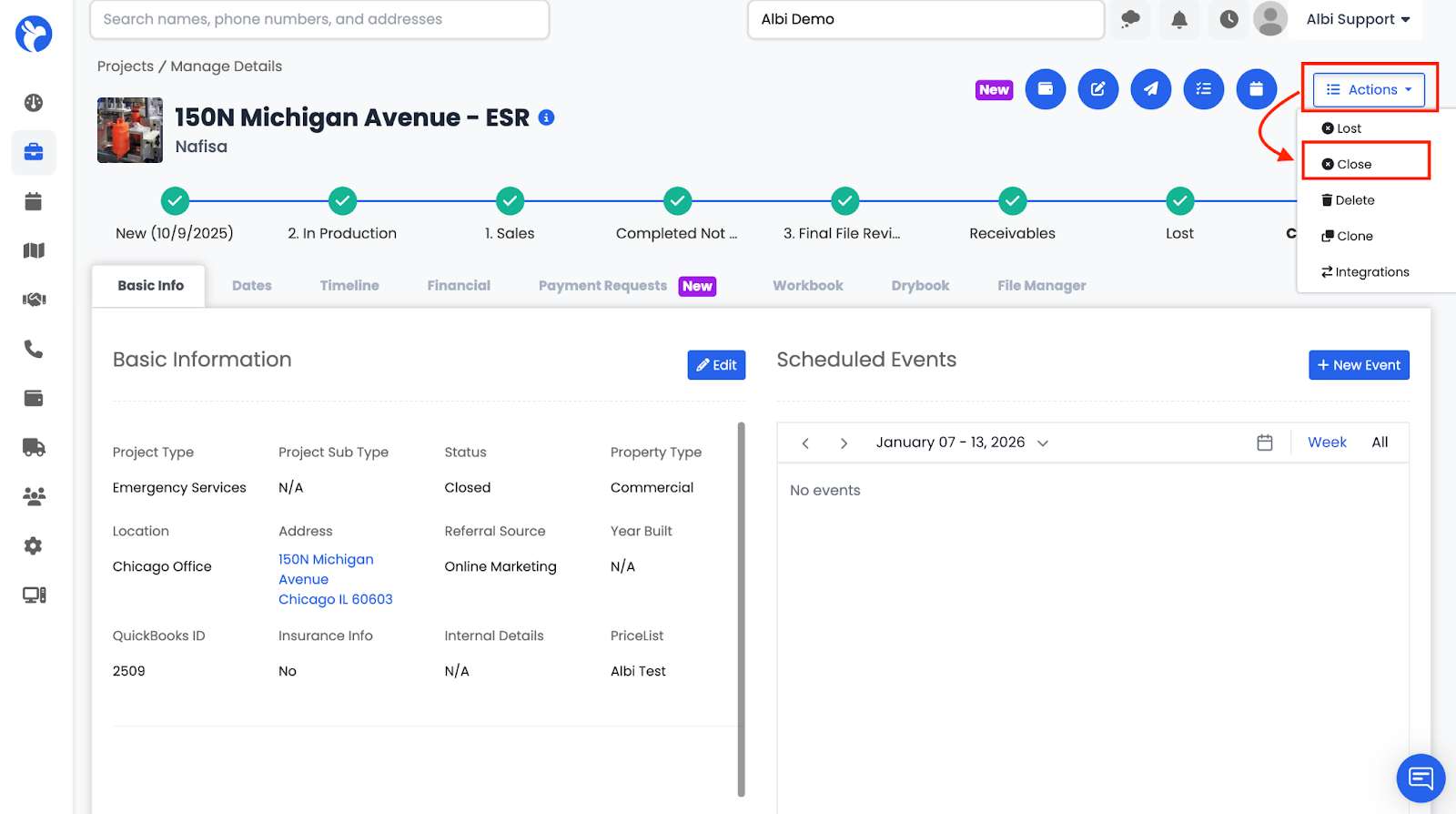Switch to the Financial tab

pos(459,286)
